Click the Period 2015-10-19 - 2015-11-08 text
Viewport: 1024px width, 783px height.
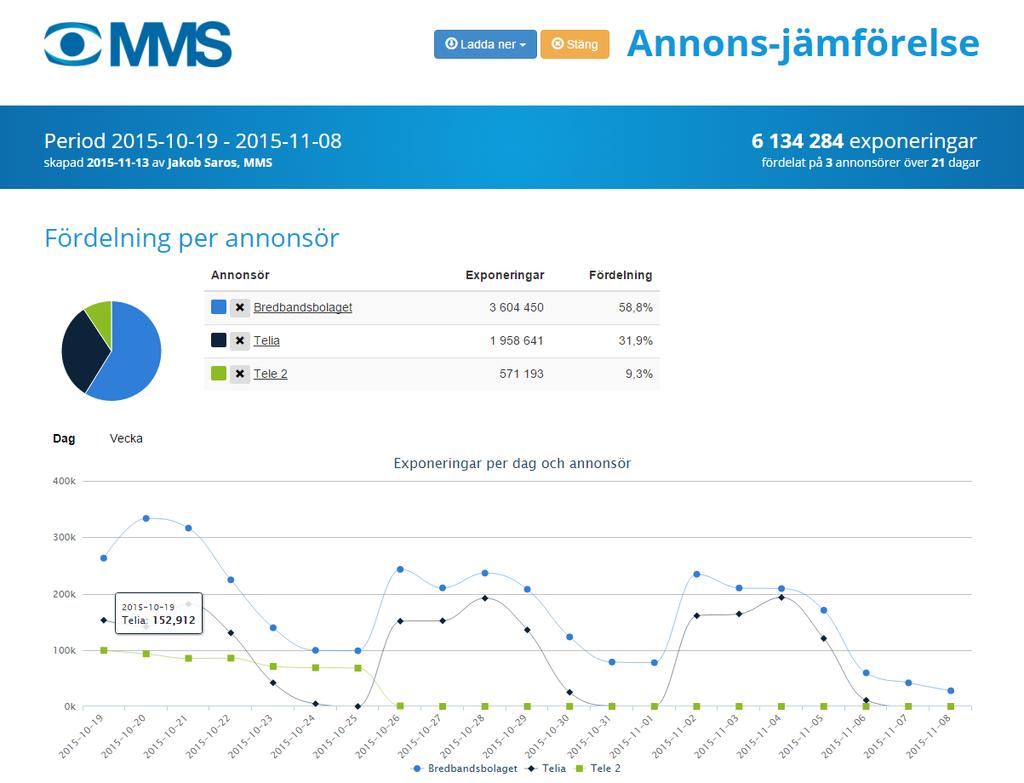click(x=193, y=140)
